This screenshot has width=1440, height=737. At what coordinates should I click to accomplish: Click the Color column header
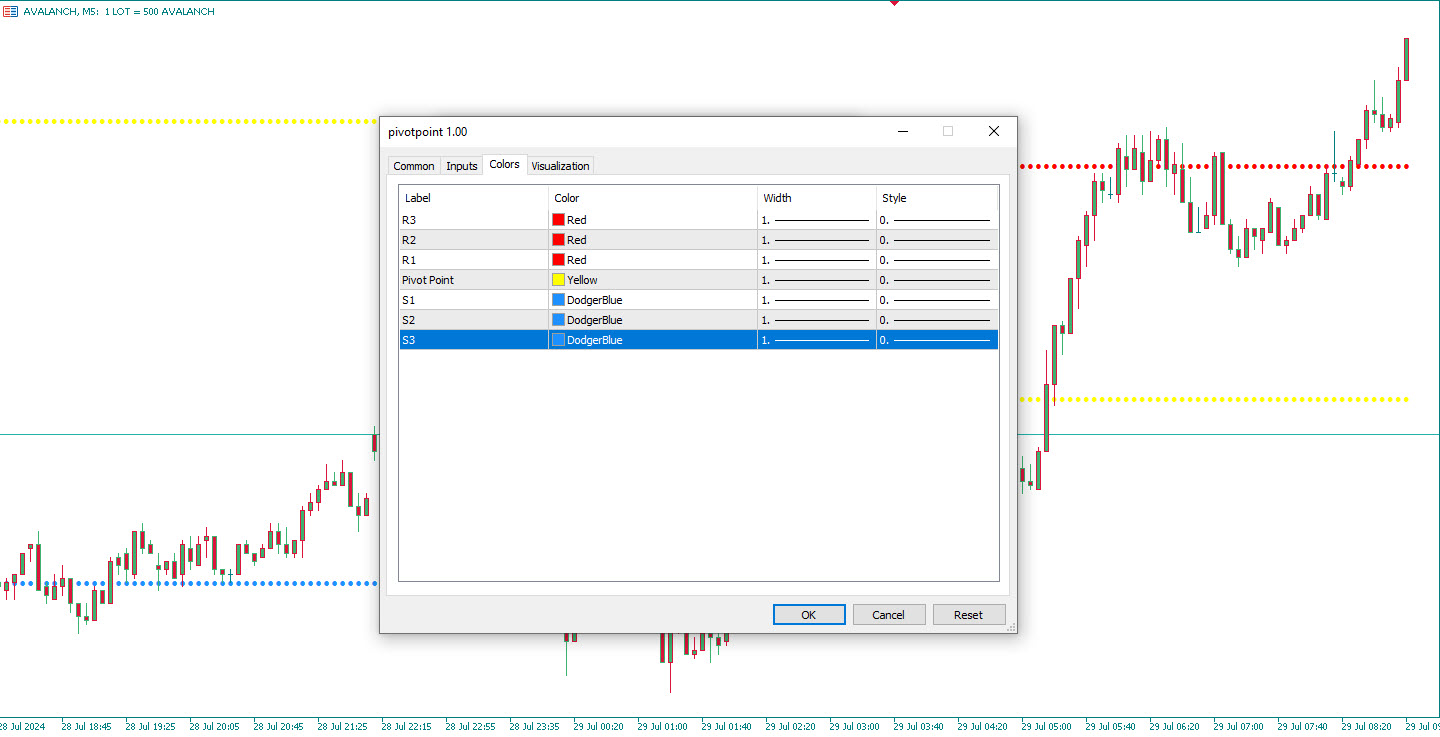point(653,198)
